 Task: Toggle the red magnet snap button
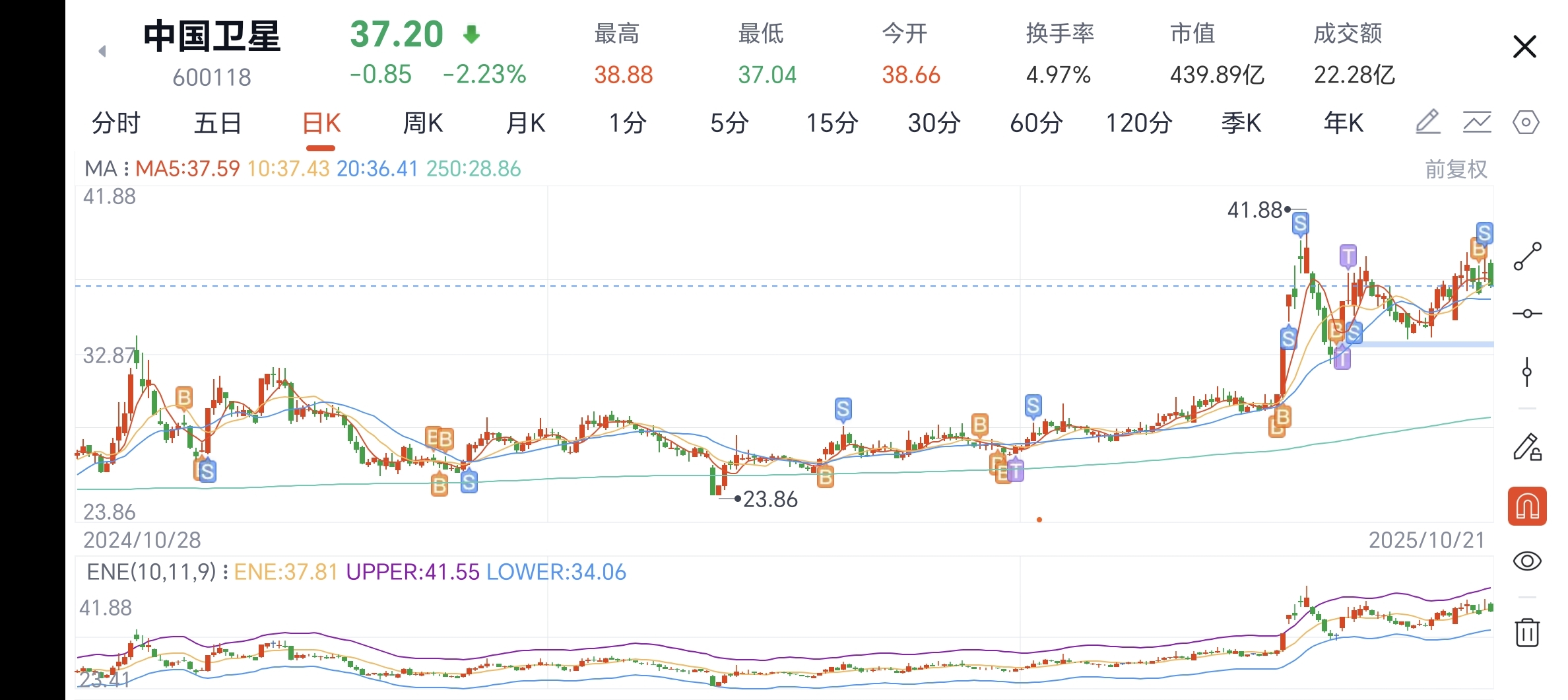[1527, 507]
